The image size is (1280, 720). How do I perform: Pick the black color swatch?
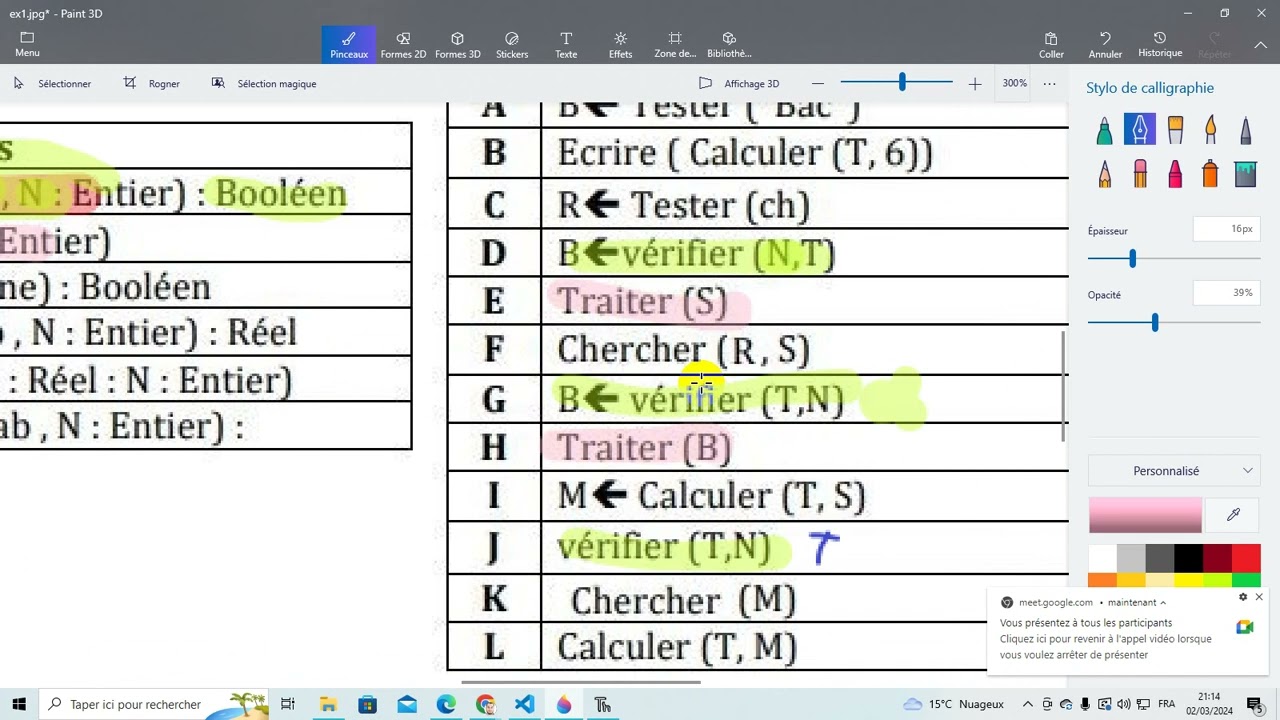click(x=1188, y=558)
